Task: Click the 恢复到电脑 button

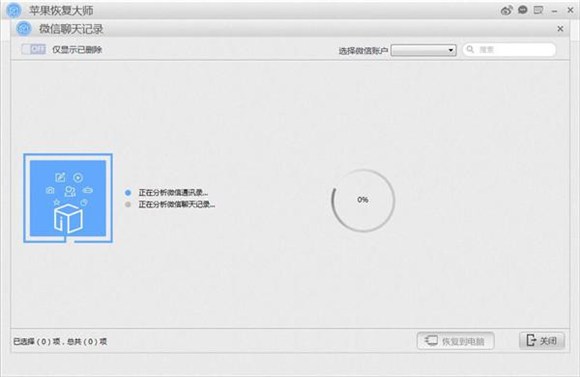Action: (455, 341)
